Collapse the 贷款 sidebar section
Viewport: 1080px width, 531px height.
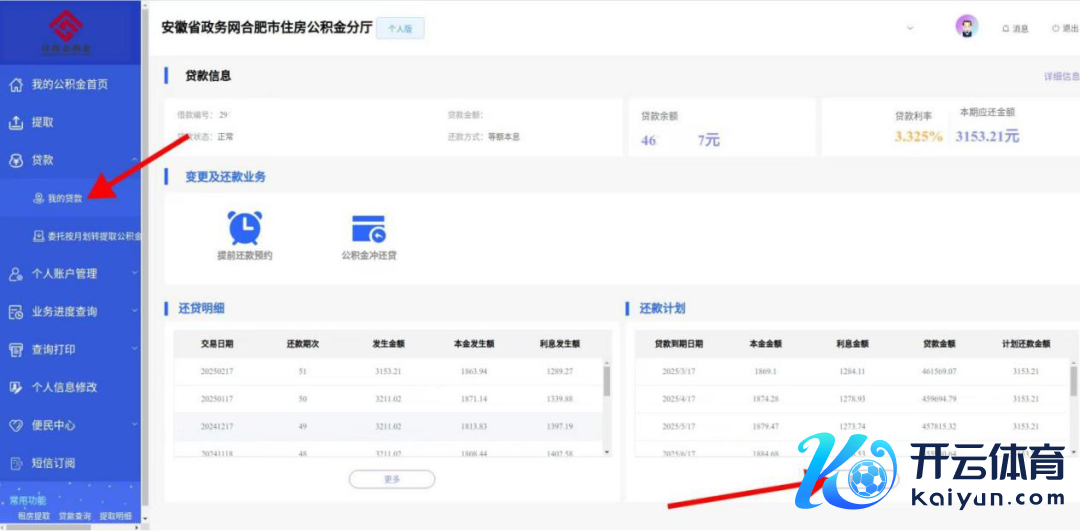[134, 160]
